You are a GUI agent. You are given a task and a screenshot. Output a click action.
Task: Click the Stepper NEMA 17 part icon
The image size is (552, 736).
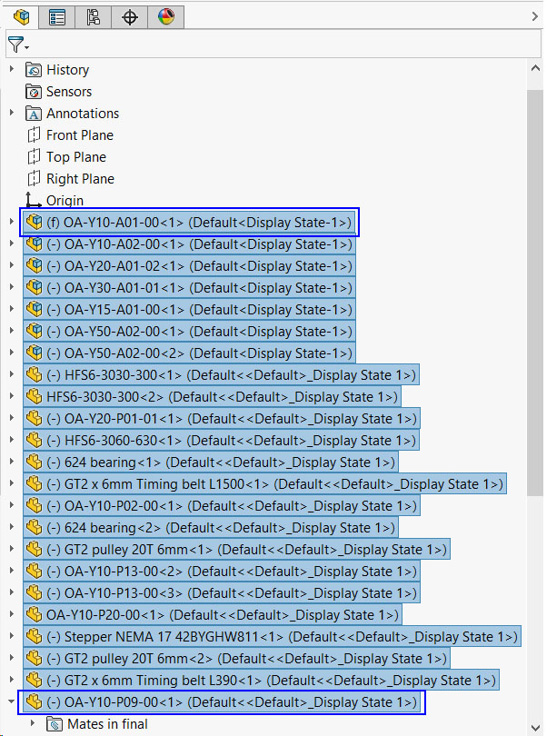point(34,636)
